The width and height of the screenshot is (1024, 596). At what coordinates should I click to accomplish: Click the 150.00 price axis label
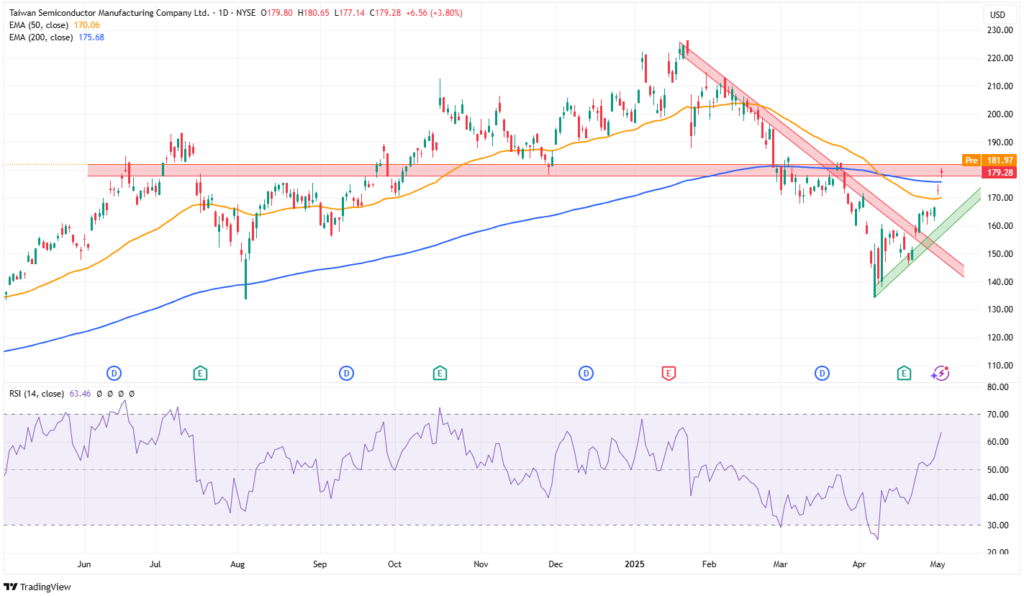[1000, 254]
